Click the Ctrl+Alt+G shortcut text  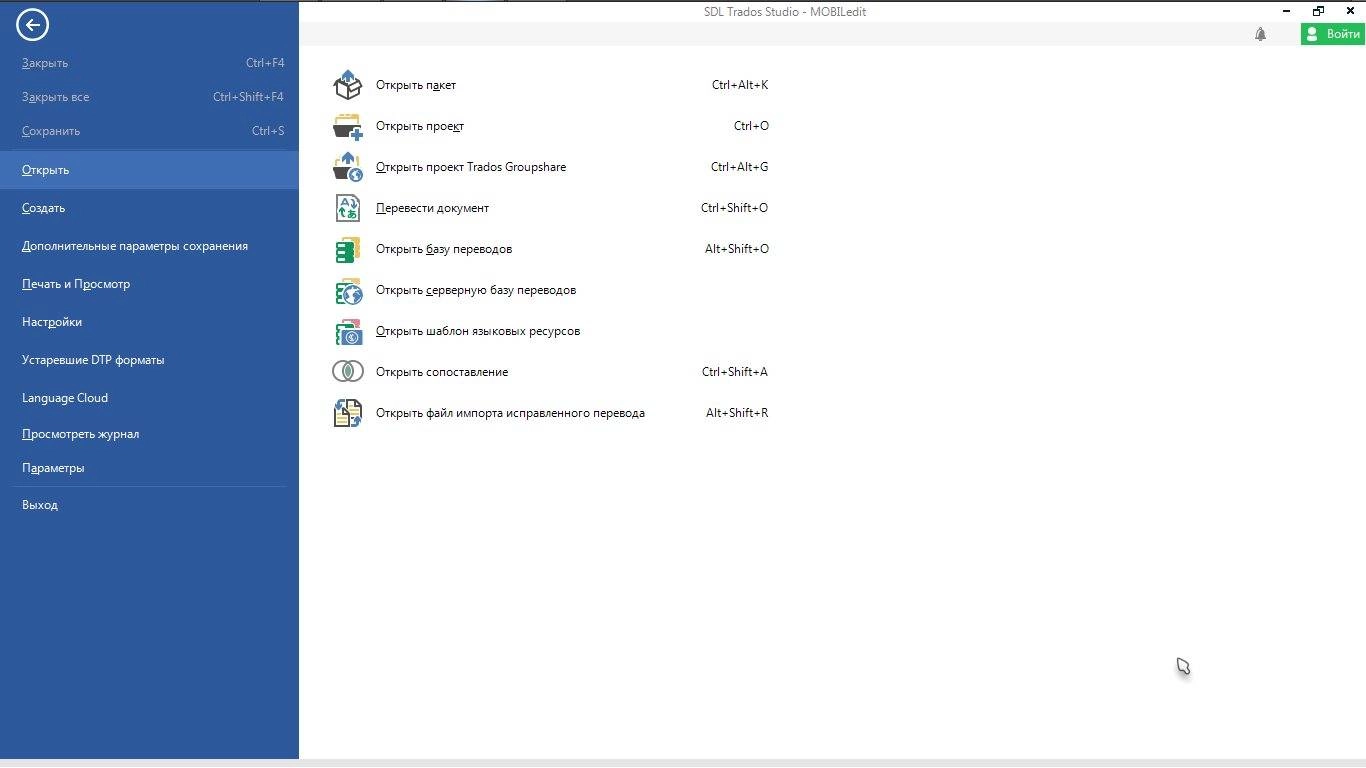(740, 167)
